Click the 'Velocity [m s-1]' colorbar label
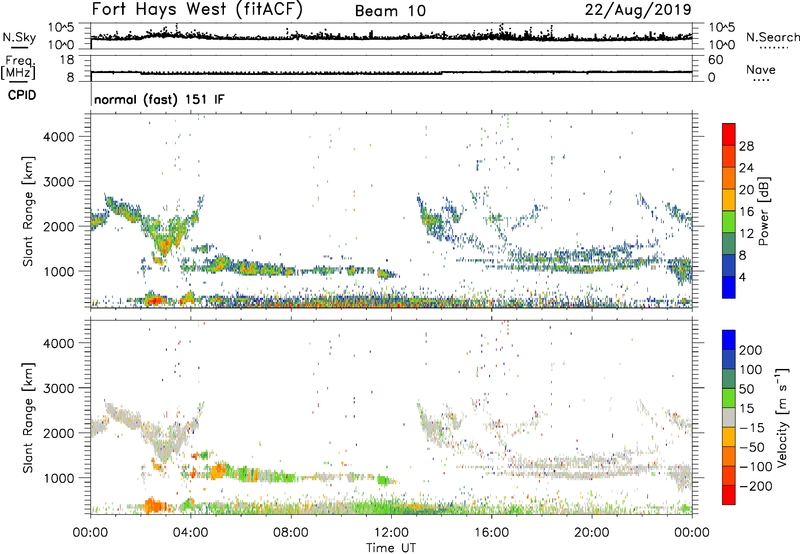Screen dimensions: 800x554 [782, 417]
